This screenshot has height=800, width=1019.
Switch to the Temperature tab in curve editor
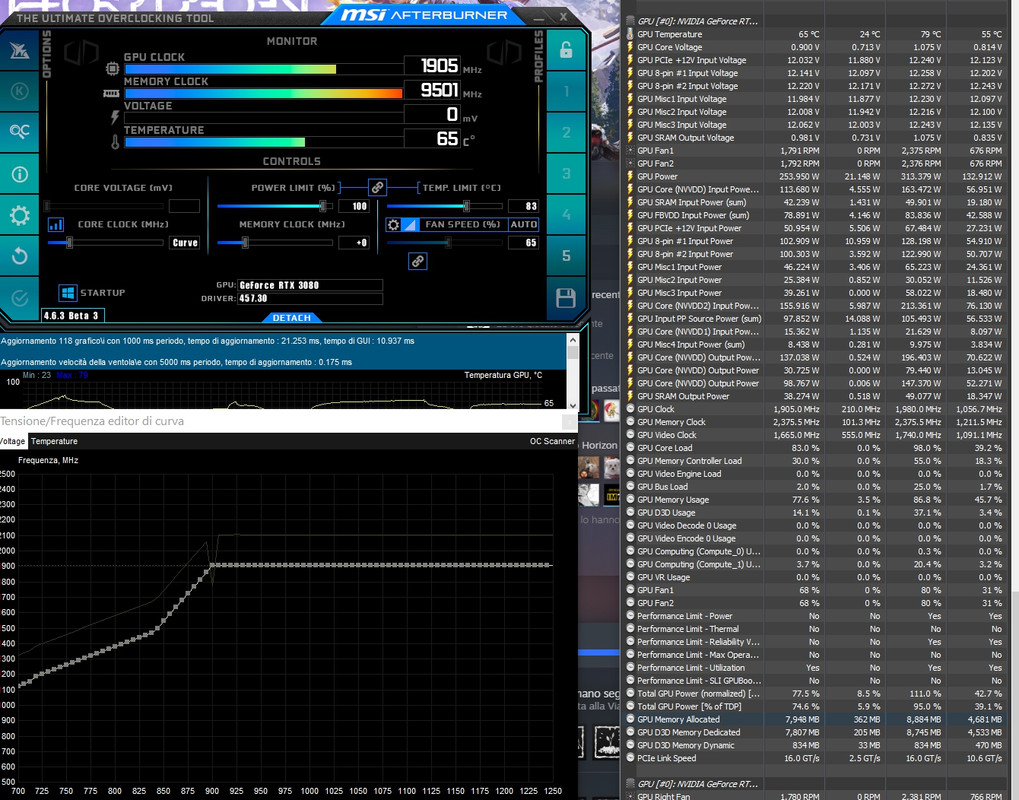54,441
